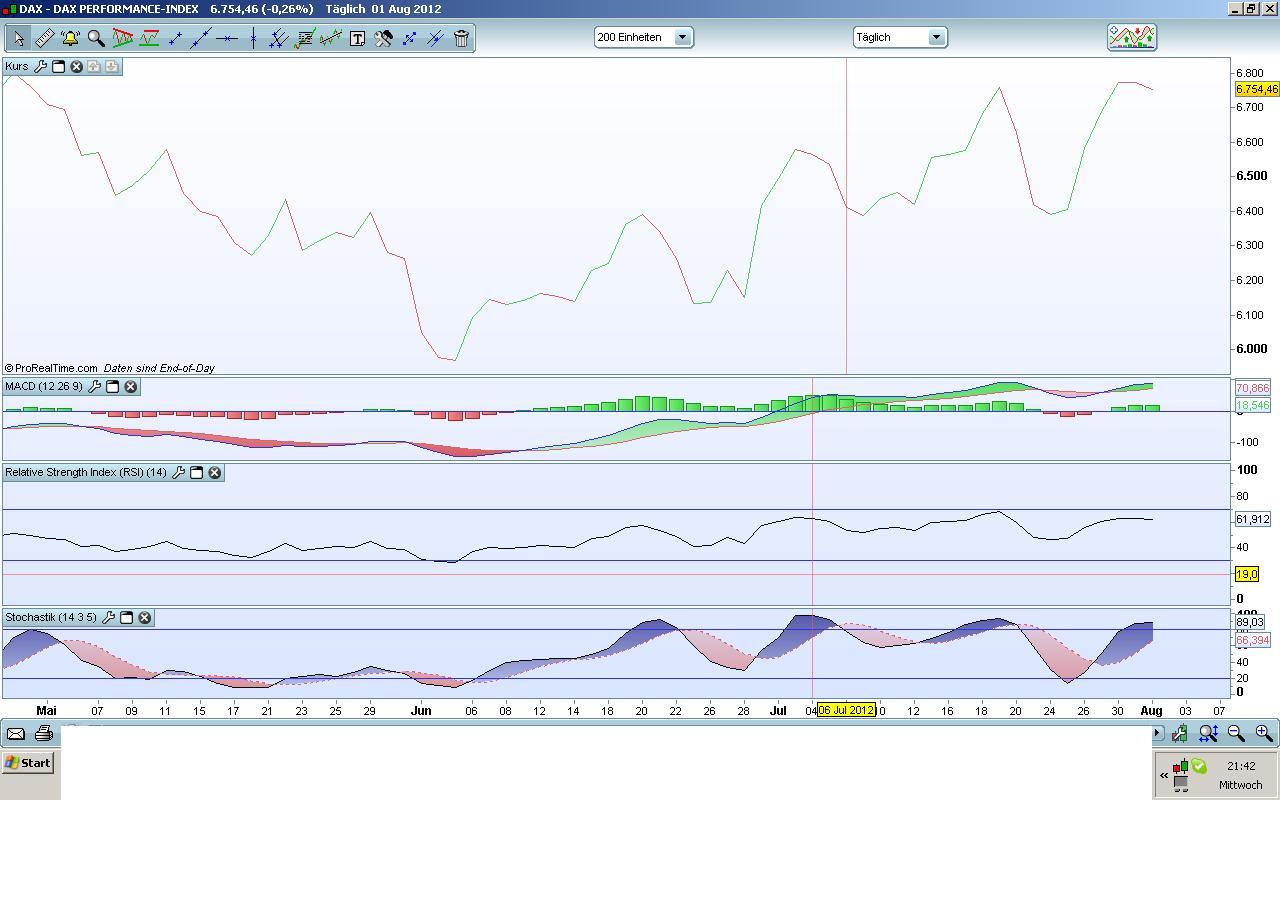Viewport: 1280px width, 900px height.
Task: Open Stochastik indicator wrench settings
Action: [109, 617]
